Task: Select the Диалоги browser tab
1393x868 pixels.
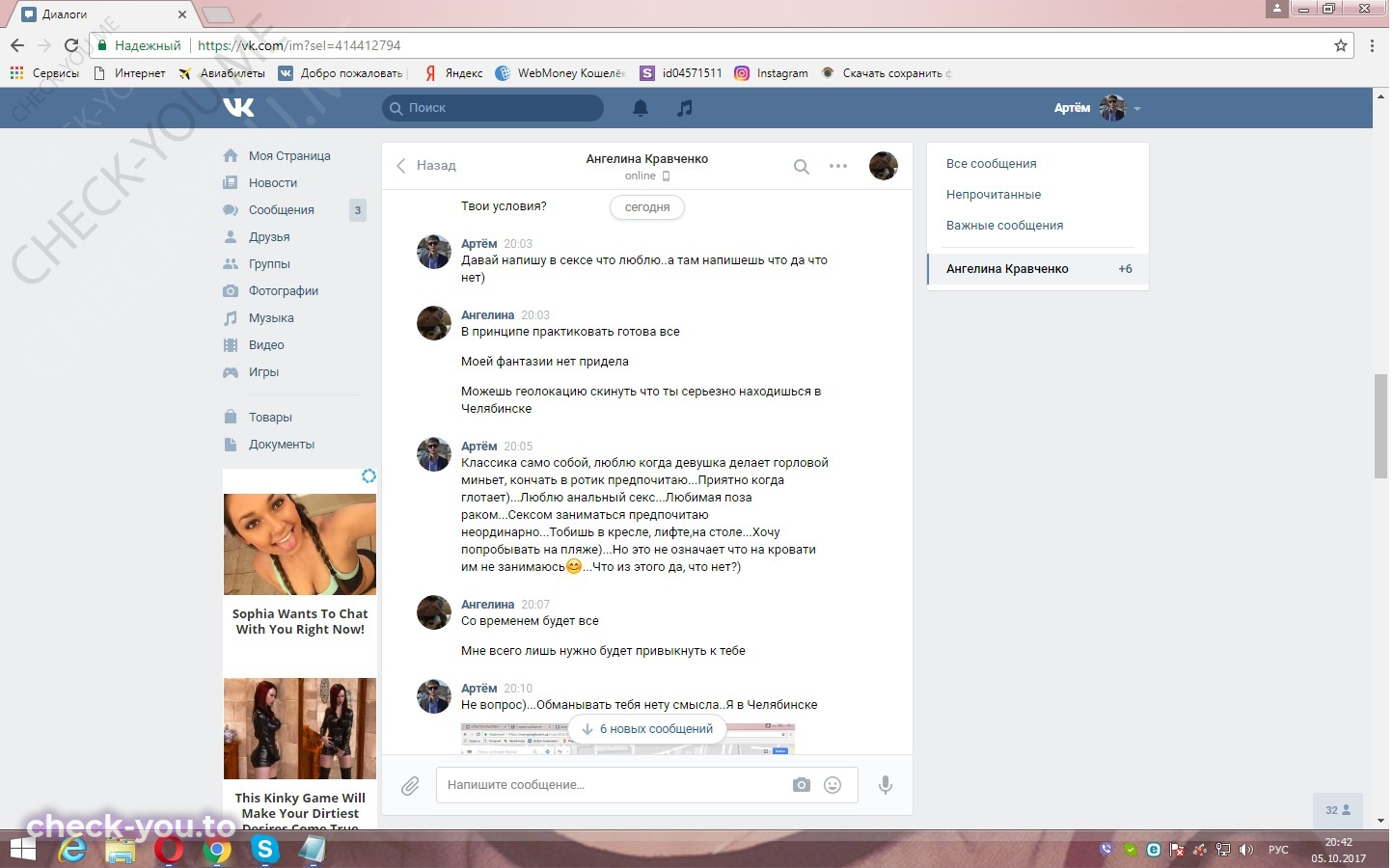Action: [103, 14]
